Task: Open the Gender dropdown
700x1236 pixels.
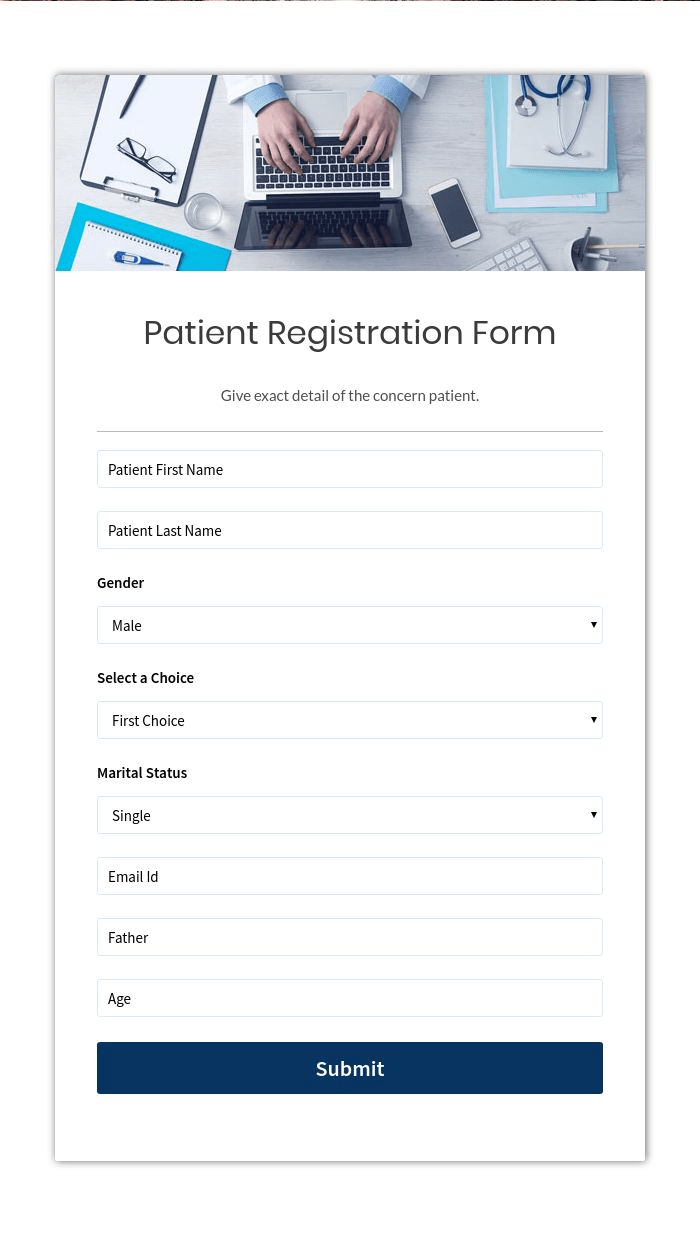Action: 350,624
